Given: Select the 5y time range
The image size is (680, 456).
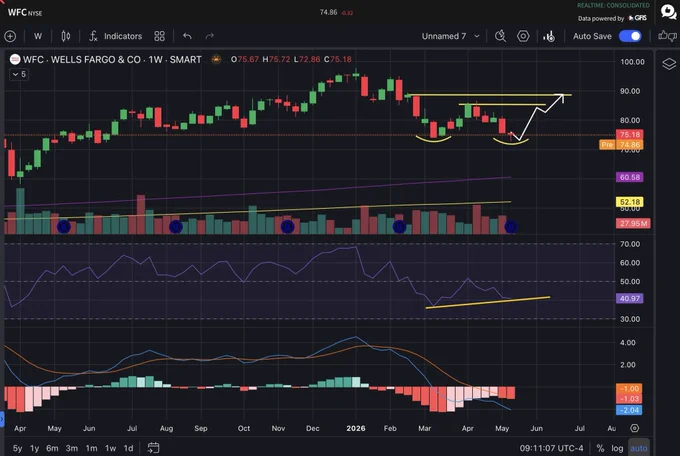Looking at the screenshot, I should tap(17, 448).
